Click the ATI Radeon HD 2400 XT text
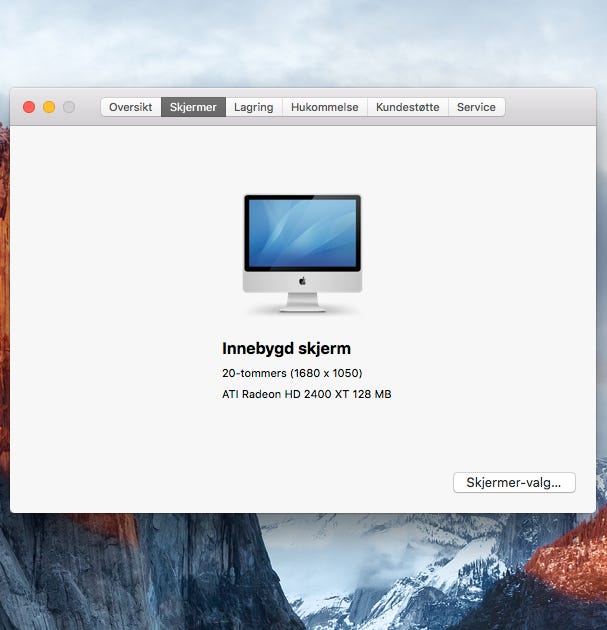The height and width of the screenshot is (630, 607). (286, 394)
